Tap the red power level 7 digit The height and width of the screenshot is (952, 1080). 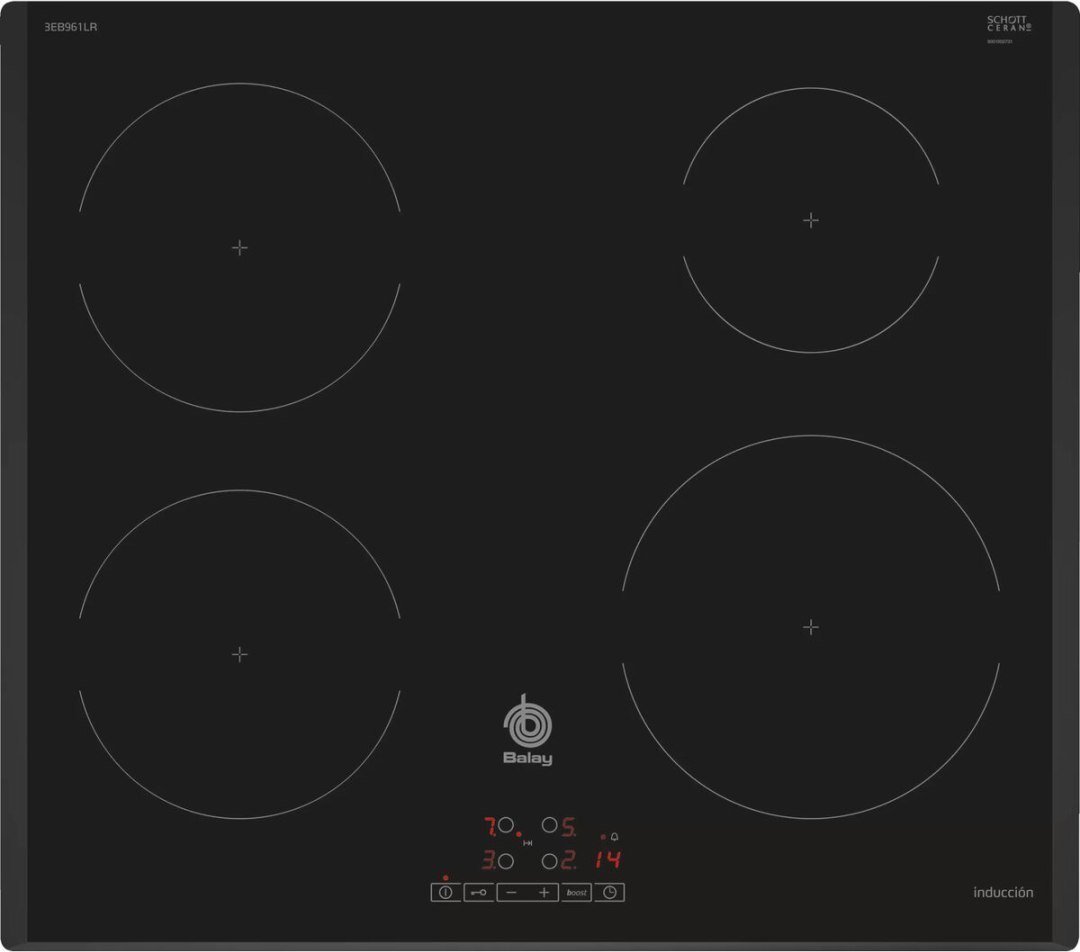490,826
